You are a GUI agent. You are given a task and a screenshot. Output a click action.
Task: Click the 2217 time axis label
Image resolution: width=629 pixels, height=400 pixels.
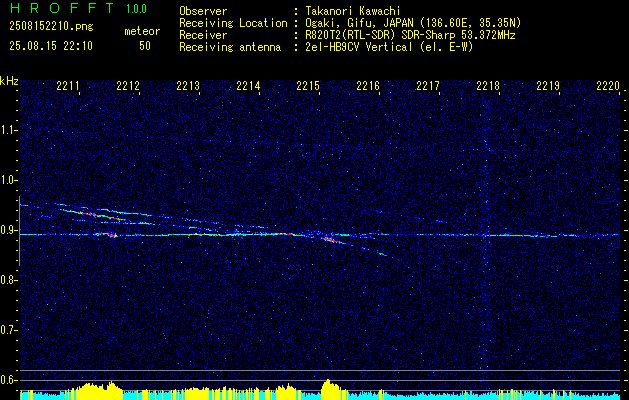[428, 85]
